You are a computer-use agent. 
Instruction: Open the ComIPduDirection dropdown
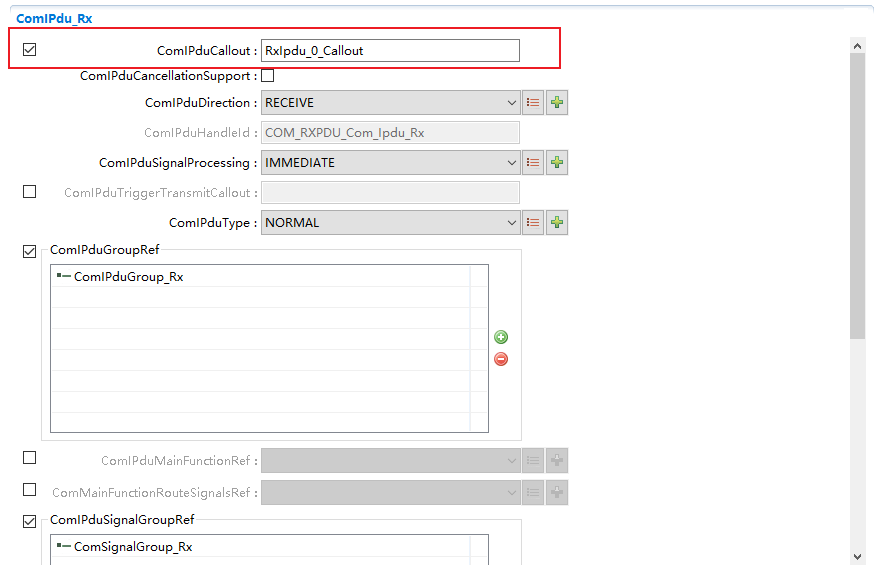(x=389, y=103)
